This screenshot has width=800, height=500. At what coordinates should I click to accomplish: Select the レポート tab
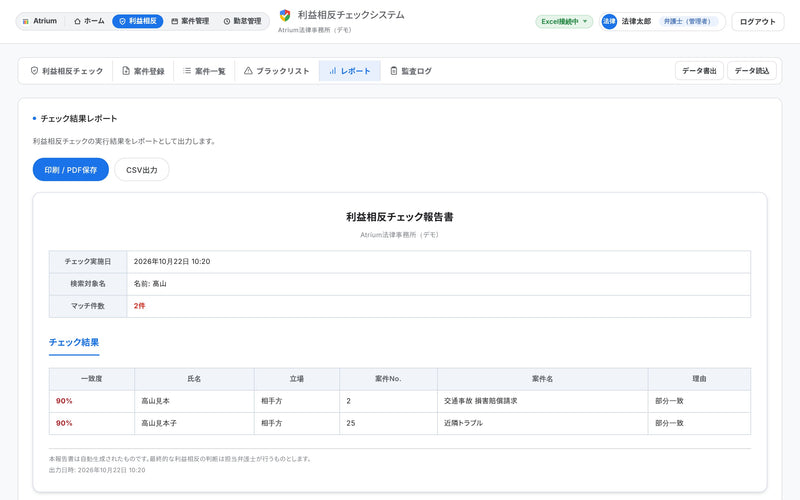(x=349, y=71)
